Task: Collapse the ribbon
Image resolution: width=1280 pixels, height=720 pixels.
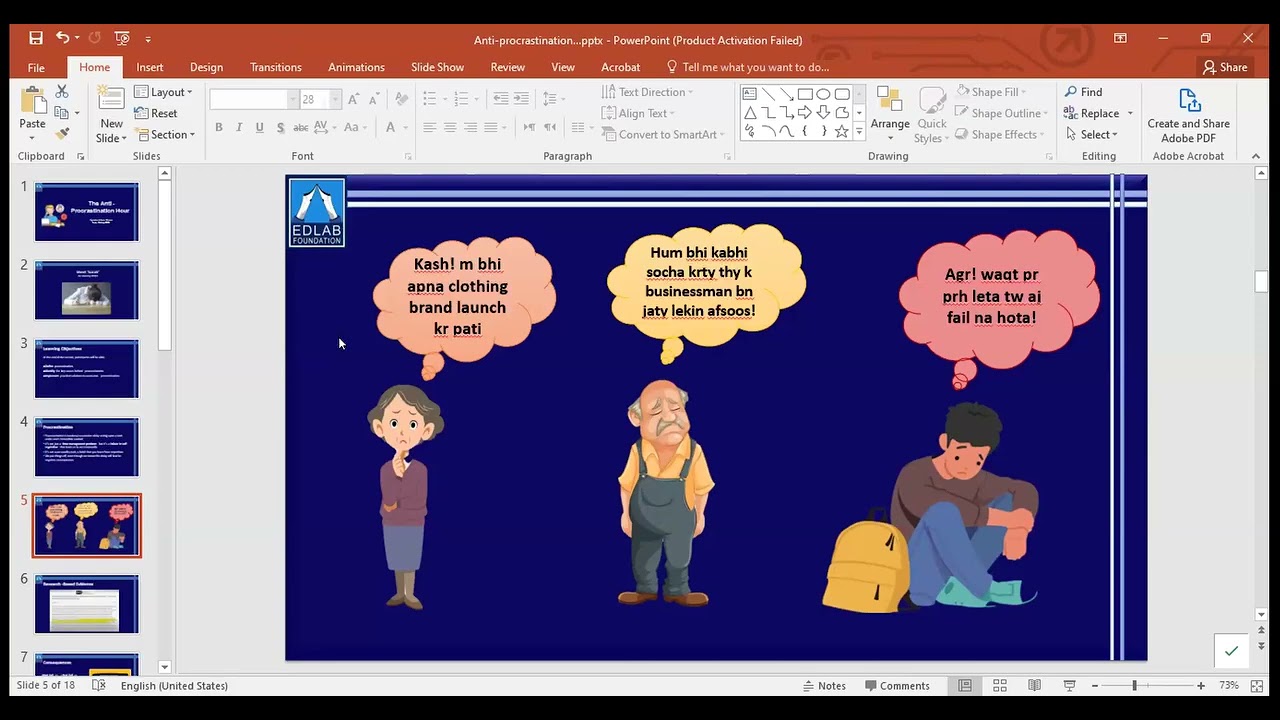Action: point(1256,156)
